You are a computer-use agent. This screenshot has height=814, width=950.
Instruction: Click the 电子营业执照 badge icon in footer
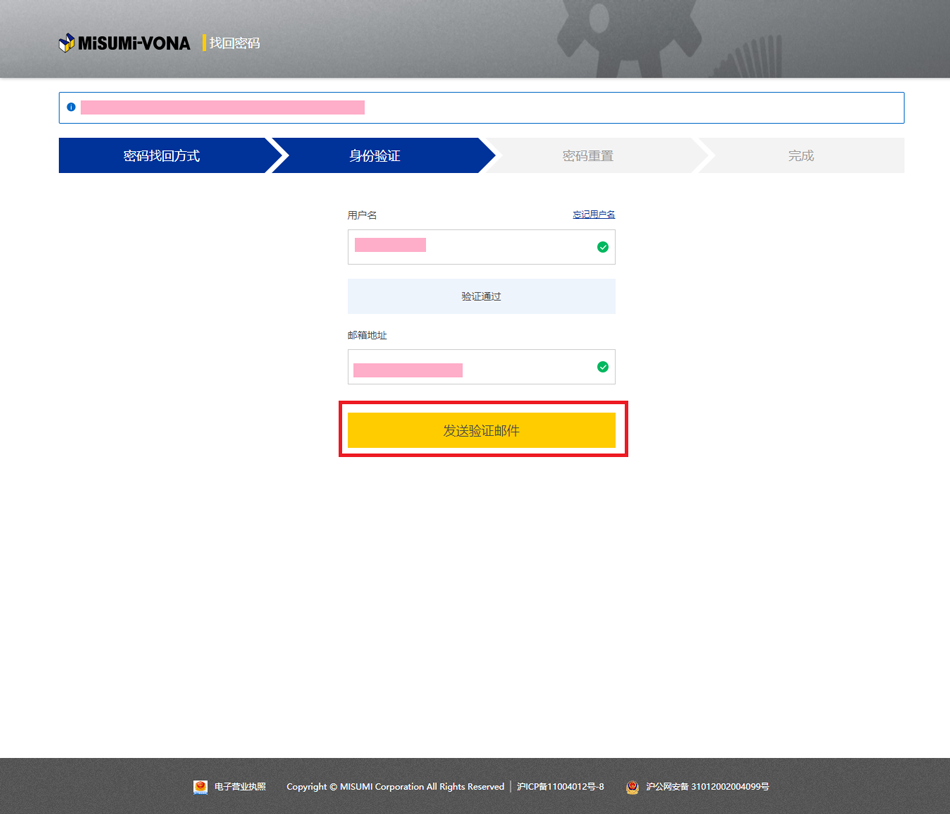click(x=200, y=787)
